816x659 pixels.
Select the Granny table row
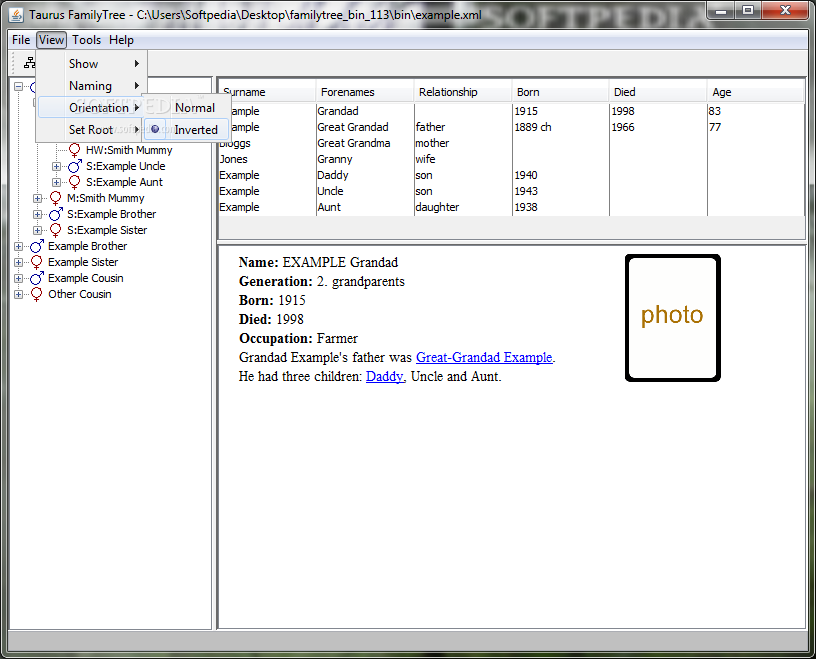pyautogui.click(x=512, y=159)
